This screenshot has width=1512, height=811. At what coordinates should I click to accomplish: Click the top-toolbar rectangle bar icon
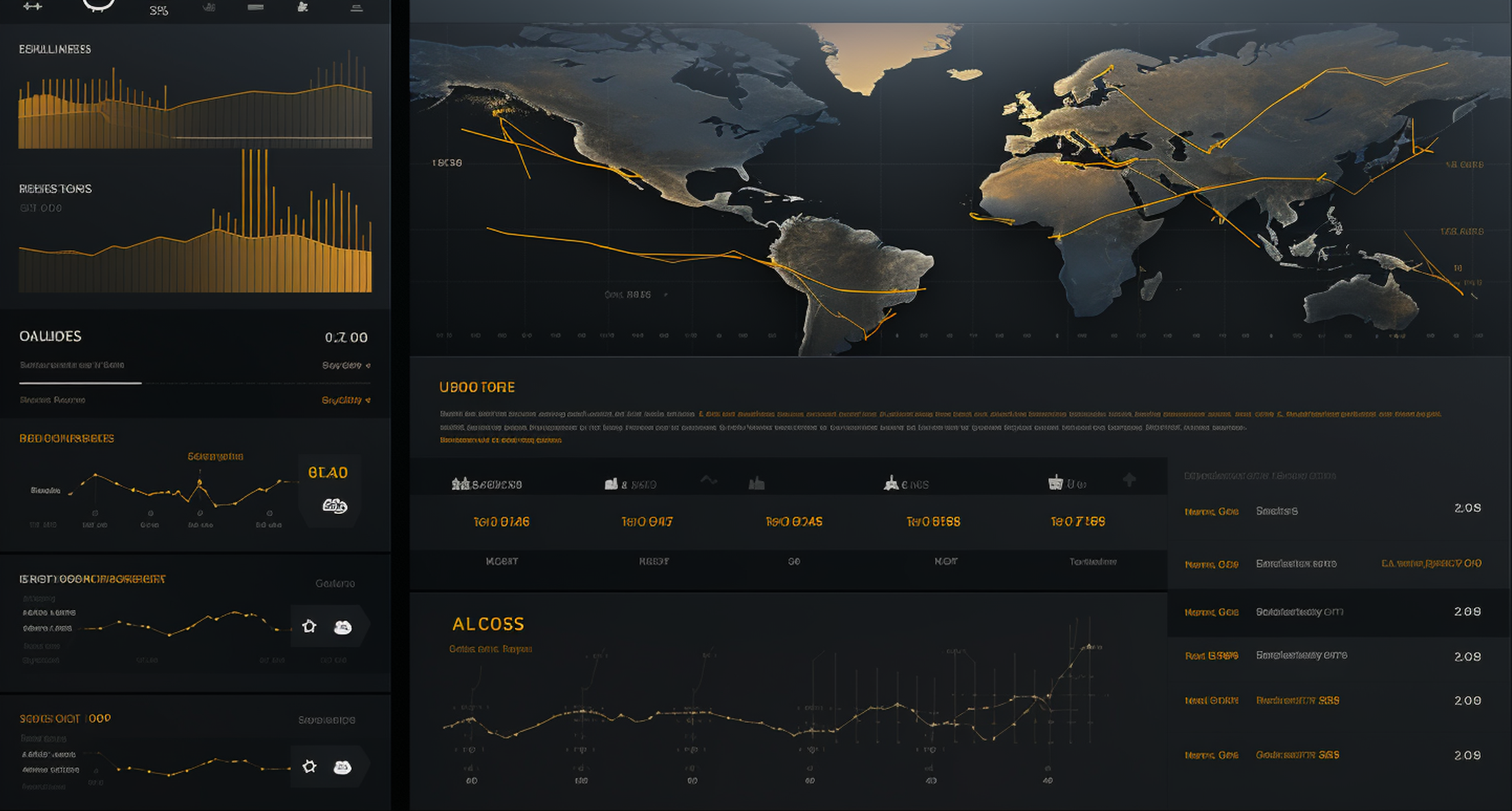click(x=255, y=7)
